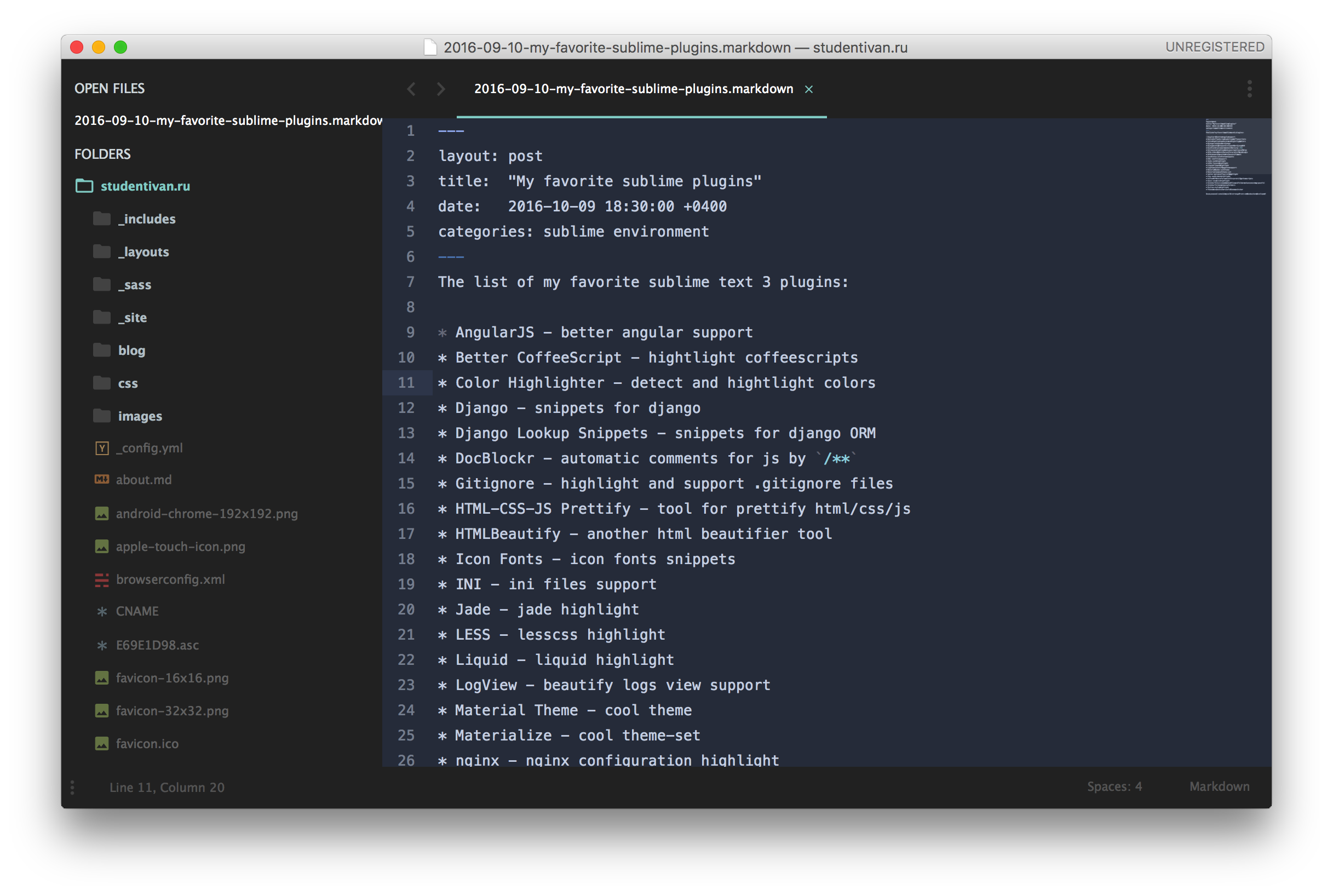Change syntax via Markdown status item

(1219, 787)
